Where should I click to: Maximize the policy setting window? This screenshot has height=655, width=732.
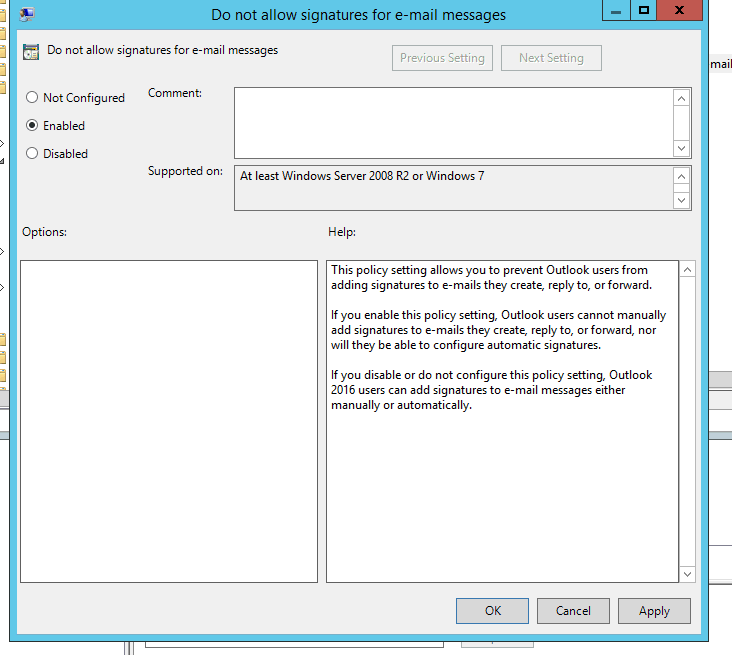coord(644,10)
